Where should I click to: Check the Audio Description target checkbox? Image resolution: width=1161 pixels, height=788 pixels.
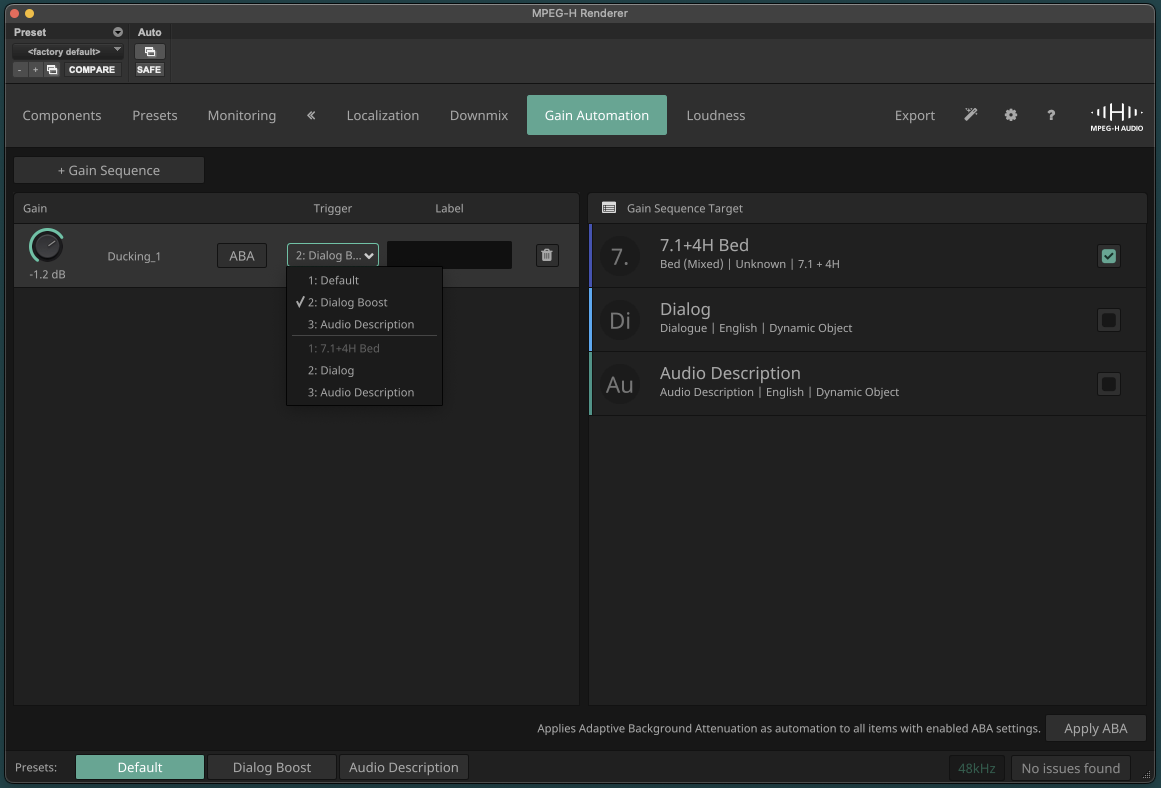click(x=1108, y=384)
